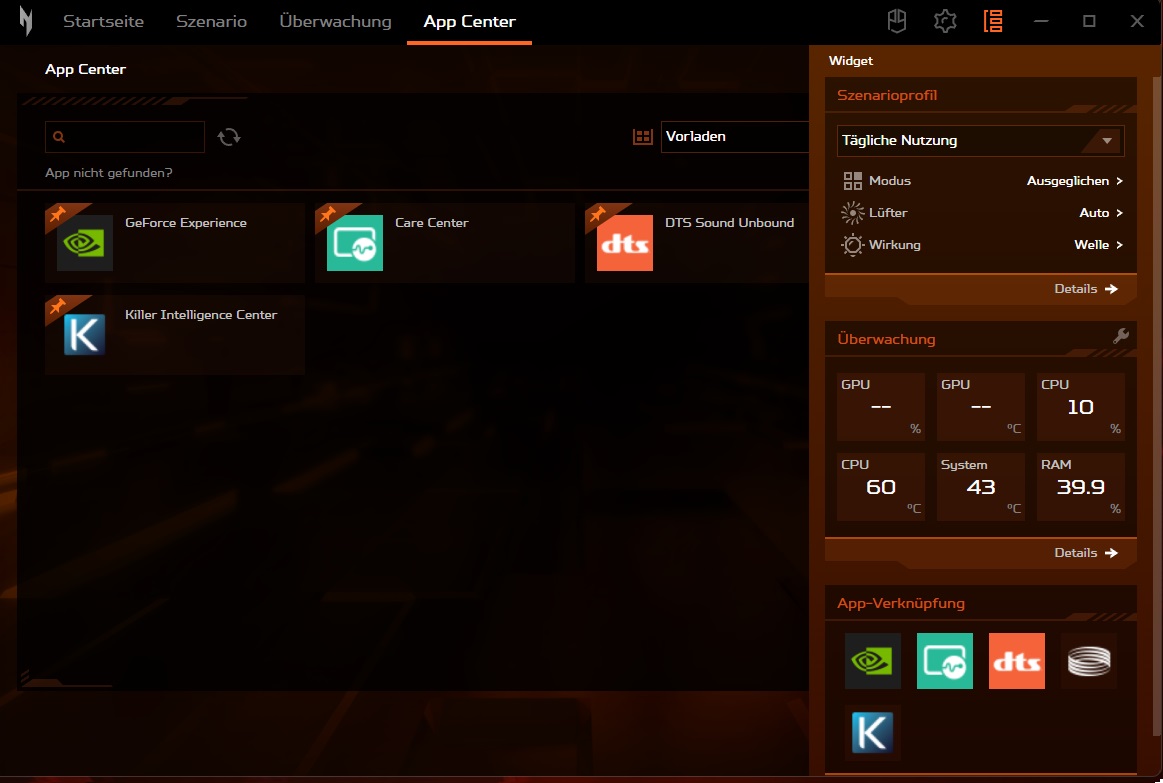The image size is (1163, 783).
Task: Launch Killer shortcut in App-Verknüpfung widget
Action: (x=872, y=733)
